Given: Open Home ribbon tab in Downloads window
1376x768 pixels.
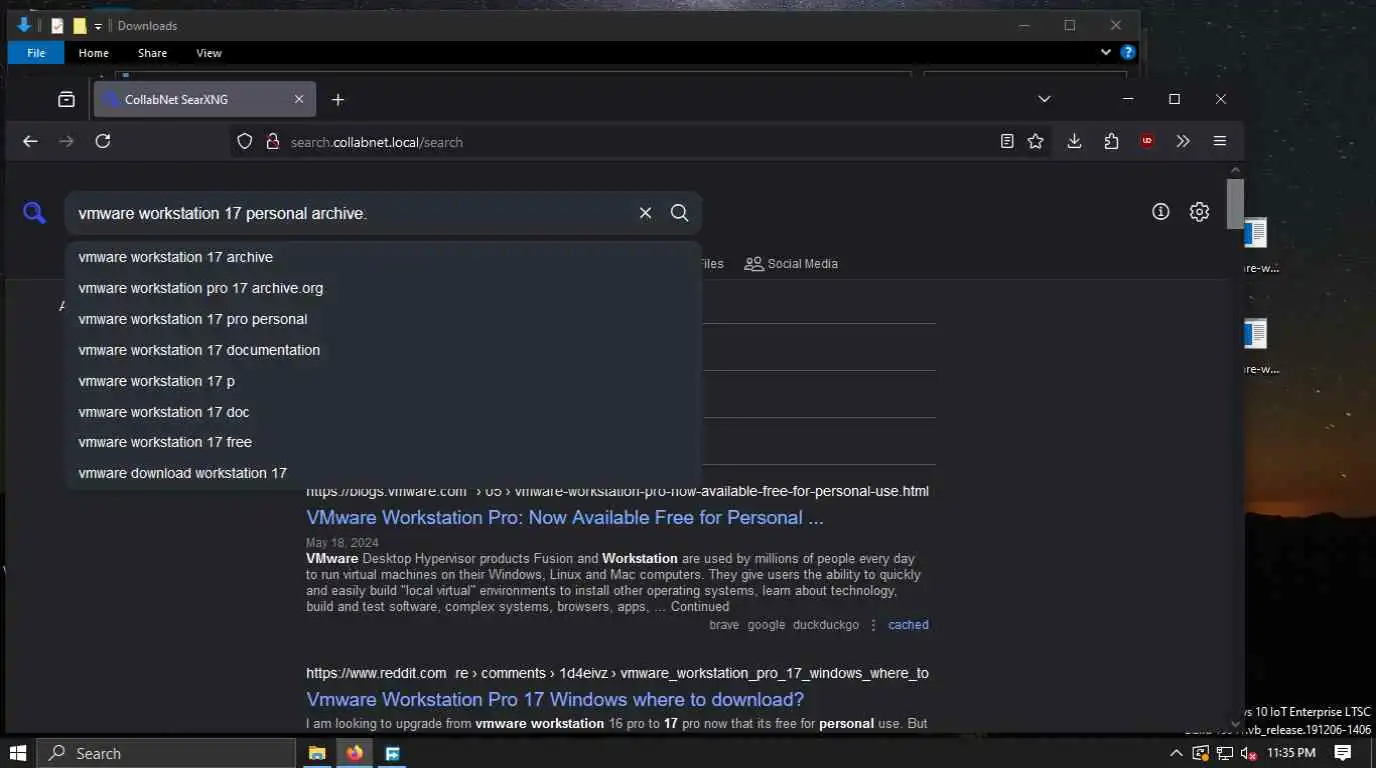Looking at the screenshot, I should (x=93, y=53).
